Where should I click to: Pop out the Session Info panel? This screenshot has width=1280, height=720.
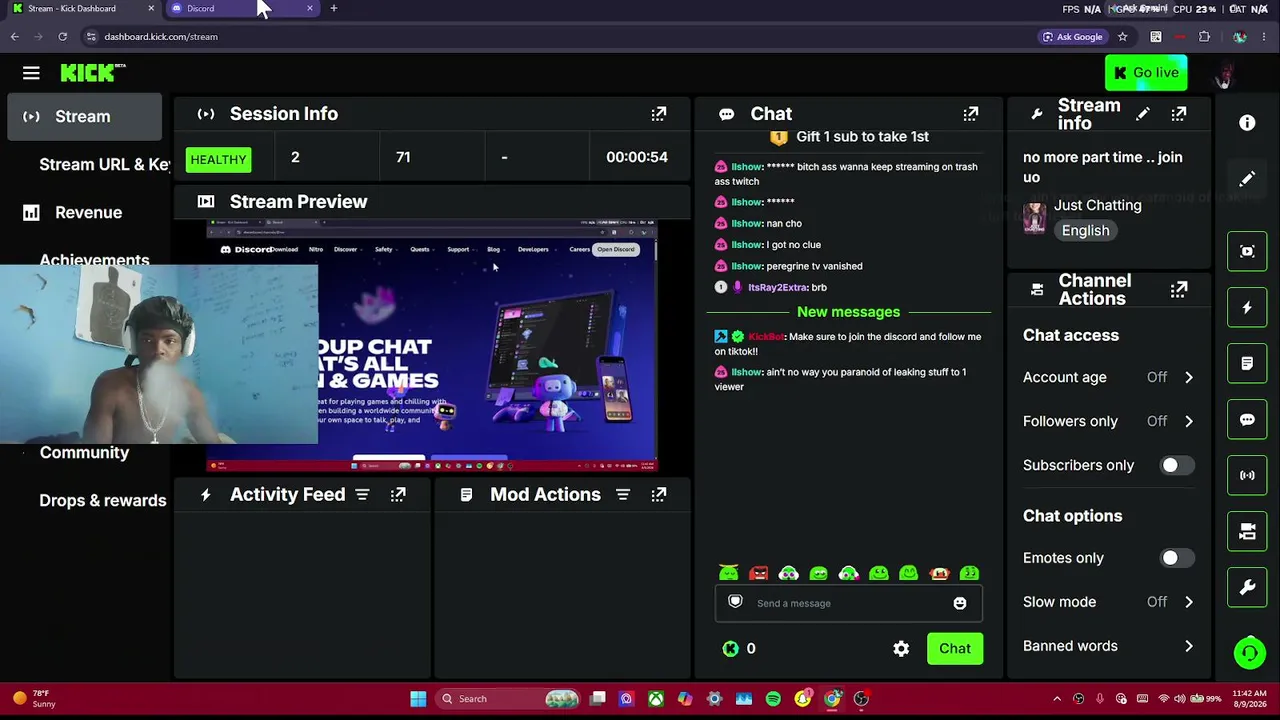tap(659, 114)
